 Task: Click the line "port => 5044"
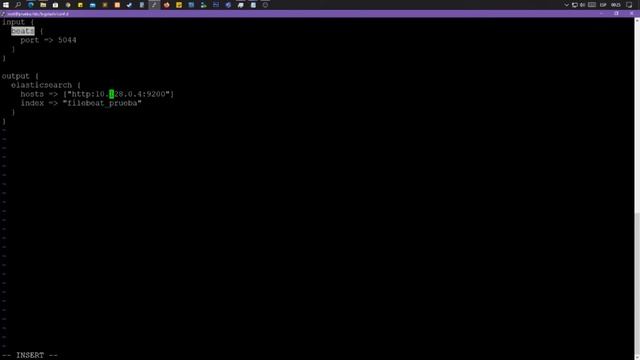48,40
